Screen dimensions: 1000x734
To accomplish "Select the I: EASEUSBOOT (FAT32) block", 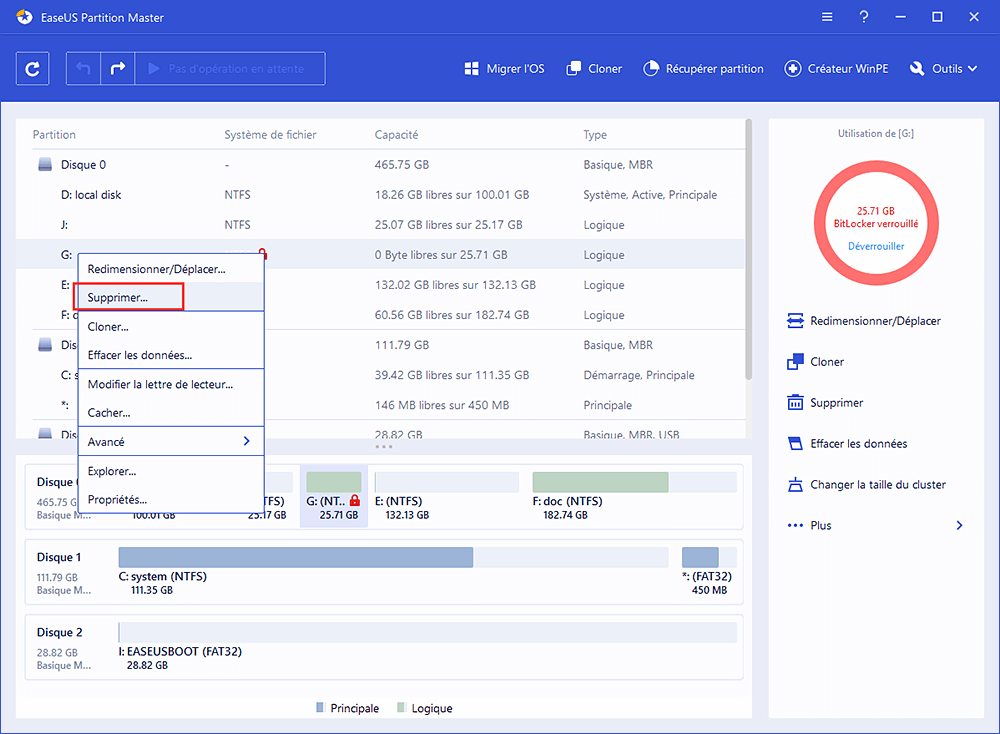I will (427, 646).
